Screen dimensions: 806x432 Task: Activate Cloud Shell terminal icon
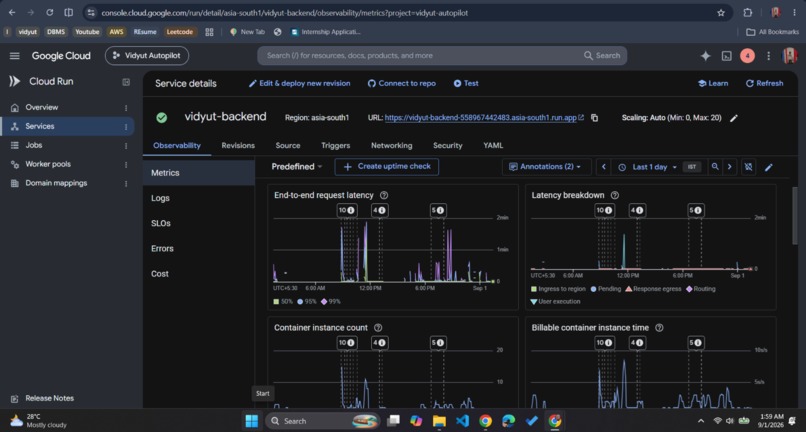point(726,56)
